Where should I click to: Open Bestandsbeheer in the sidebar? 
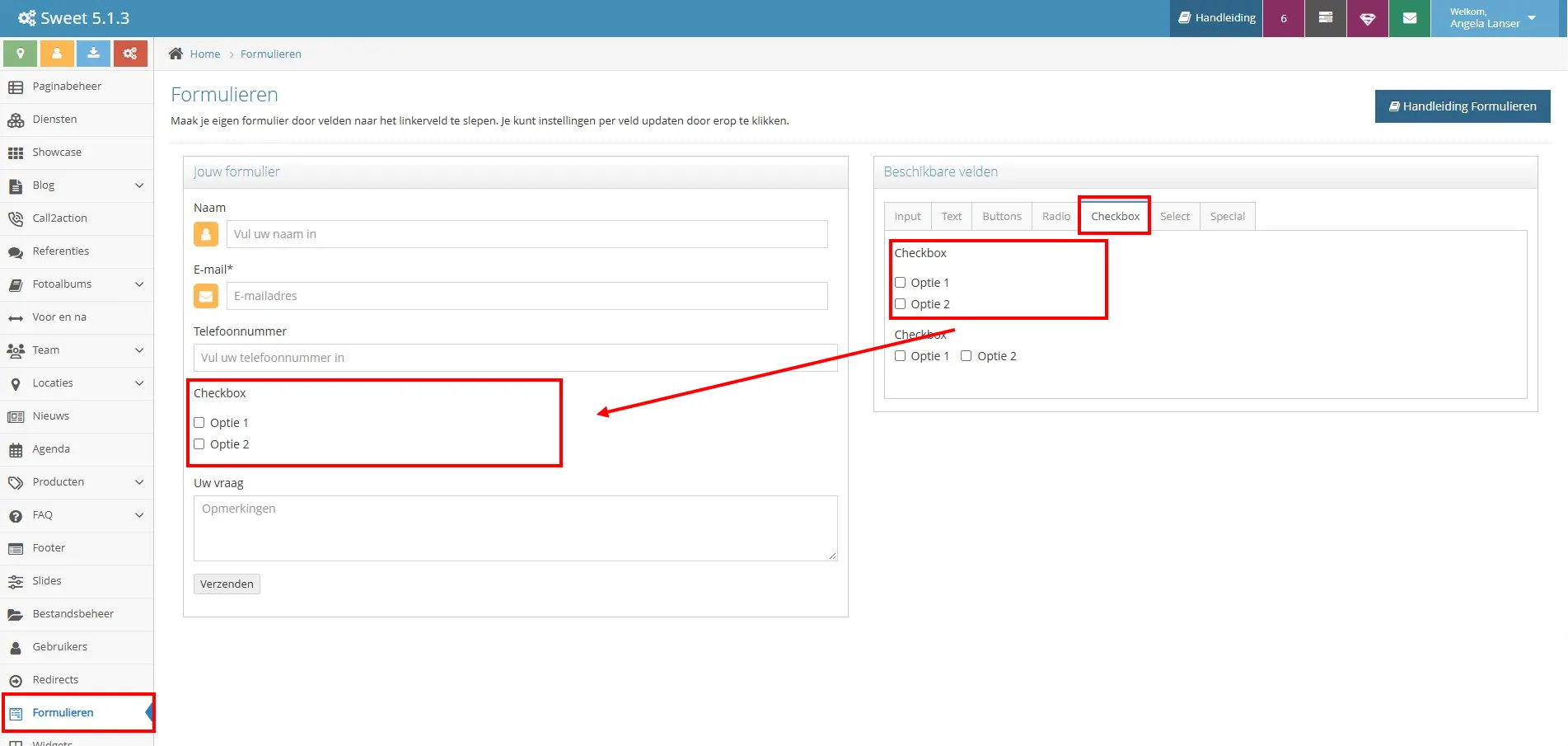77,614
